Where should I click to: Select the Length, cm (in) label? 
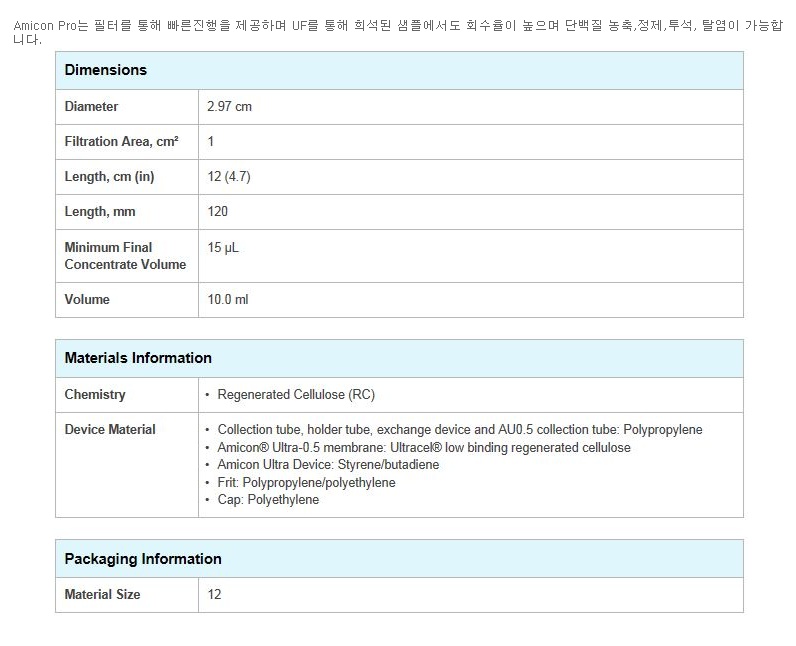[109, 177]
